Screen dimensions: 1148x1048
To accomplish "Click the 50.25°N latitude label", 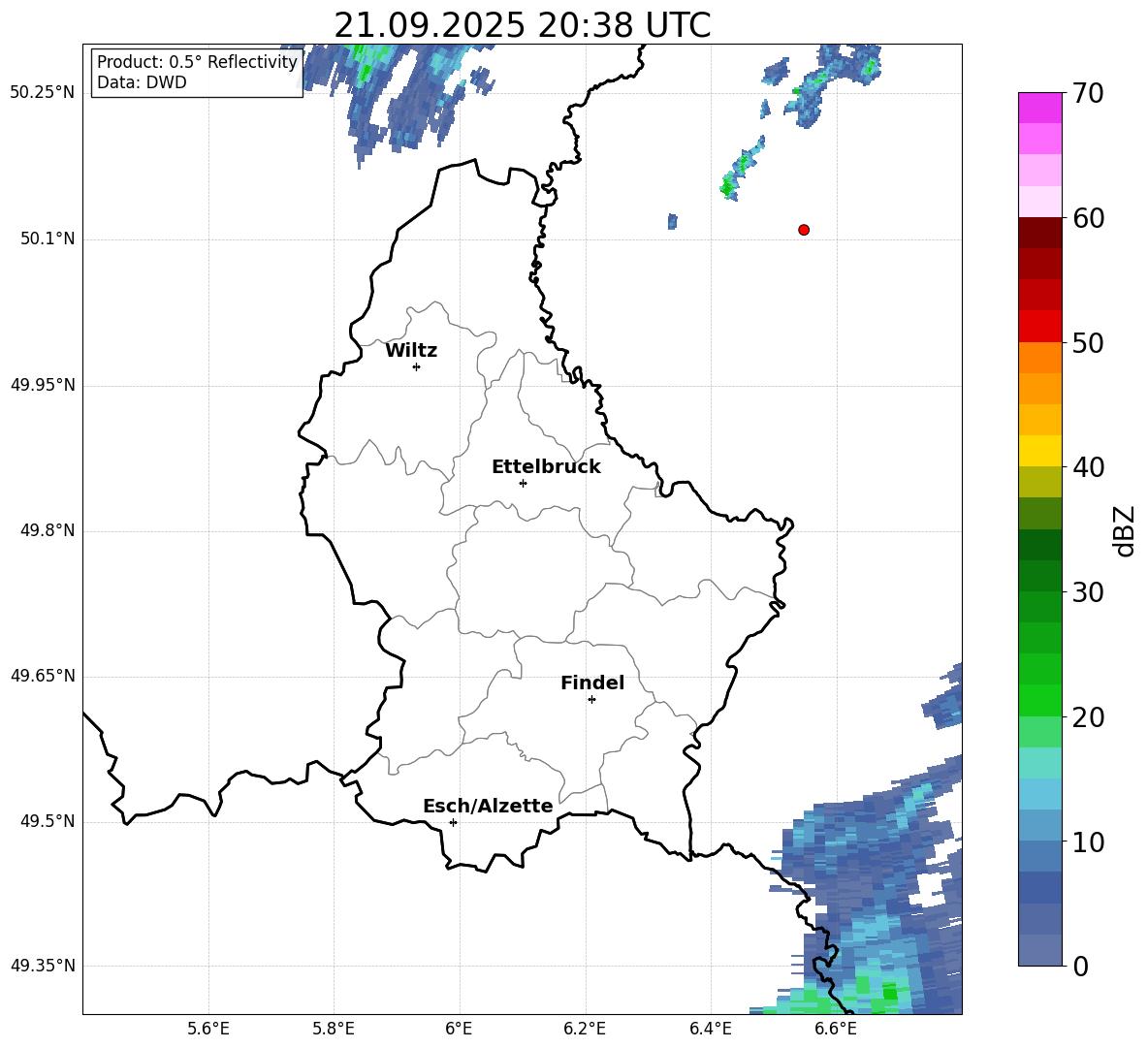I will [43, 93].
